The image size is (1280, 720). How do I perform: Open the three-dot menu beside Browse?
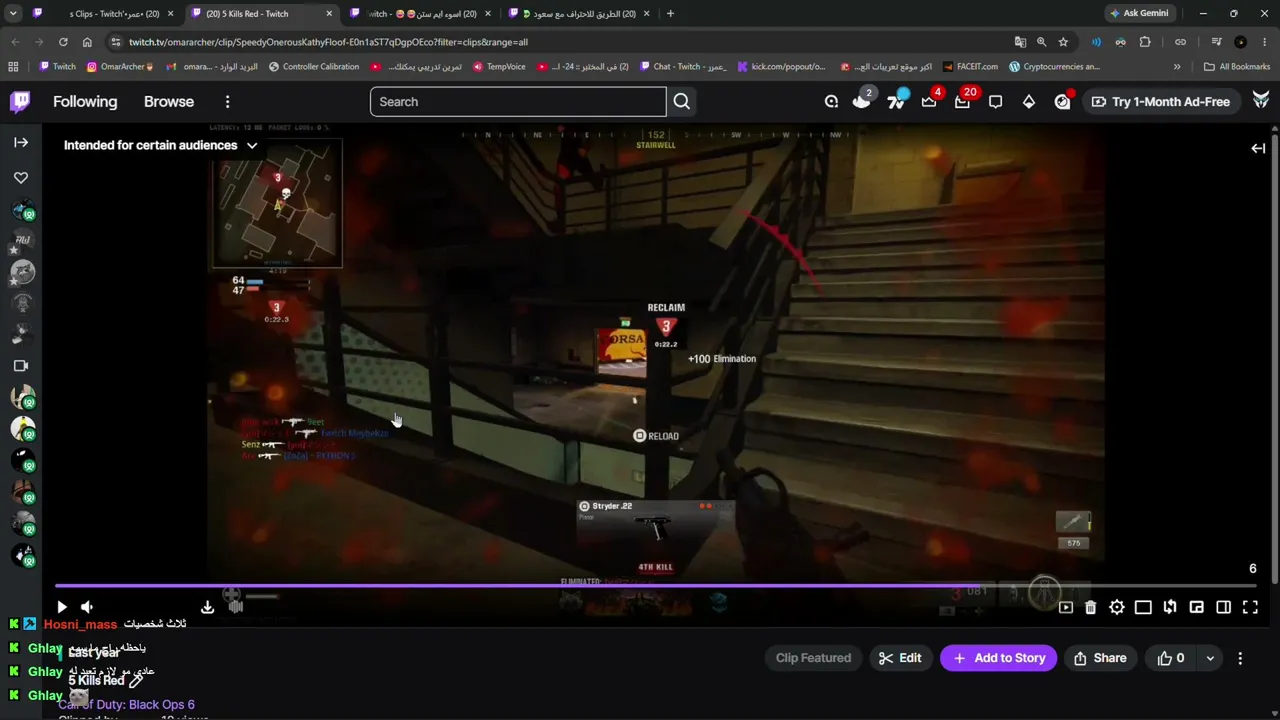[x=227, y=101]
